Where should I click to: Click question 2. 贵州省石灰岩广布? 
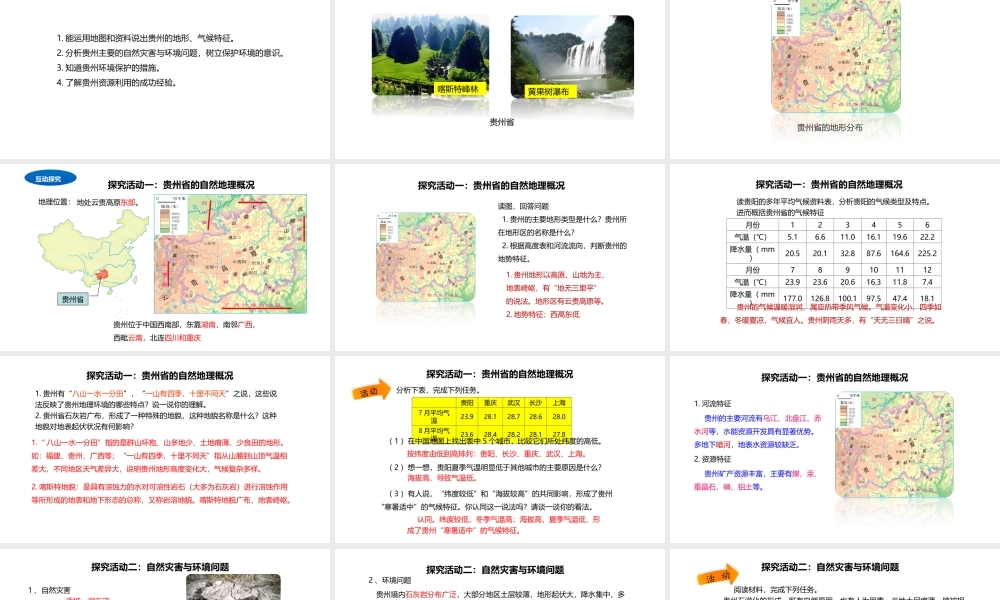156,421
